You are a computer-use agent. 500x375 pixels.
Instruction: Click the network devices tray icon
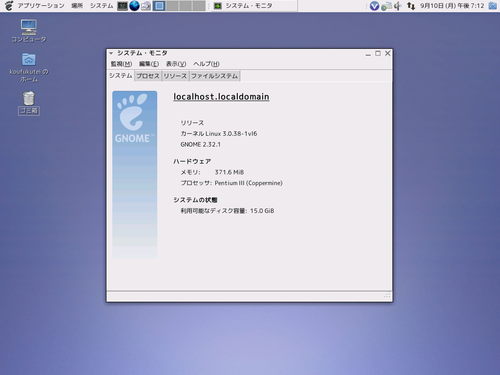coord(386,6)
